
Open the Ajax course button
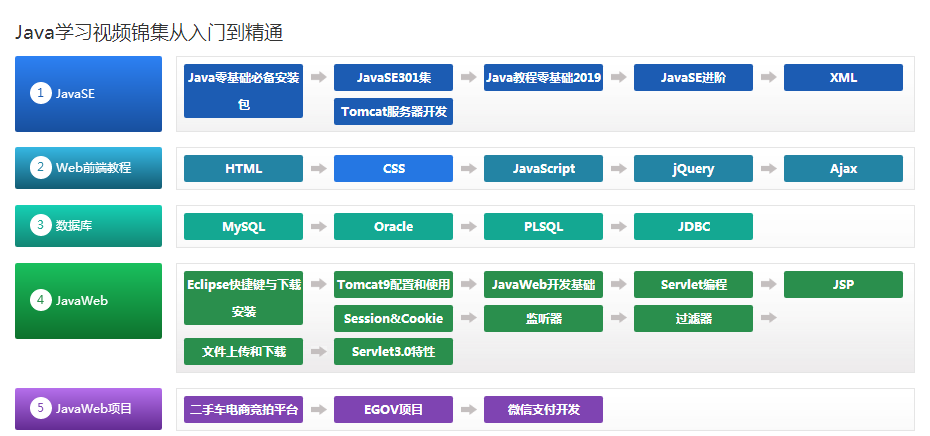pos(843,169)
